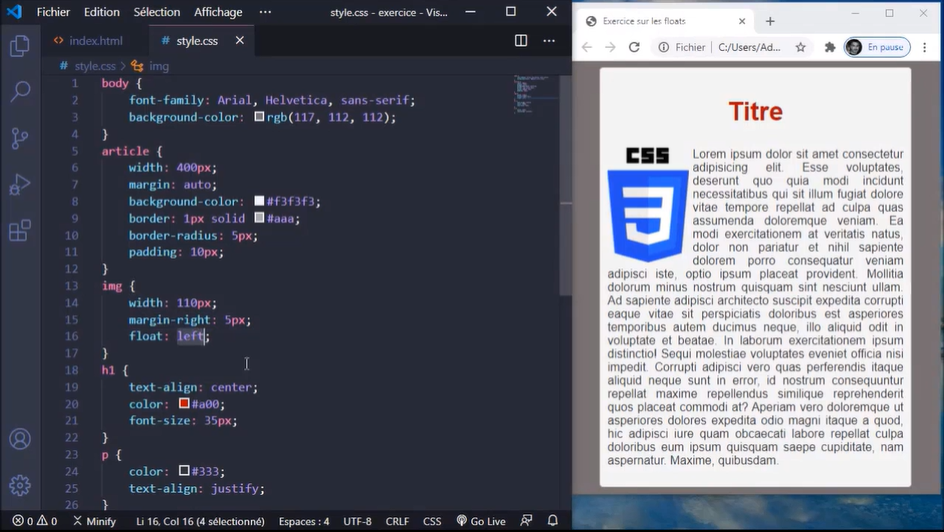The image size is (944, 532).
Task: Expand the hidden menu items ellipsis
Action: coord(265,12)
